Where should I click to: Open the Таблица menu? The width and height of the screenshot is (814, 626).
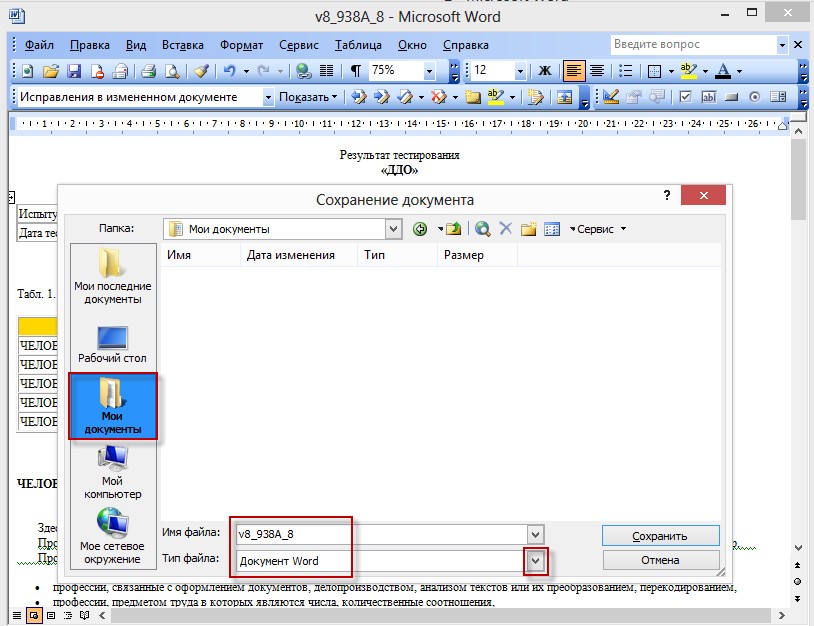[358, 45]
